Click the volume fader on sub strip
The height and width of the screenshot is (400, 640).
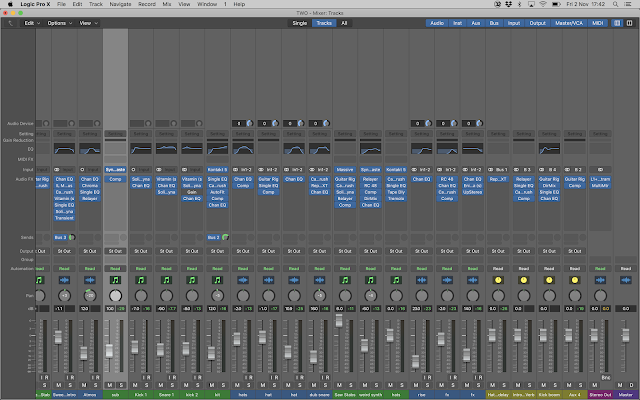(x=109, y=351)
